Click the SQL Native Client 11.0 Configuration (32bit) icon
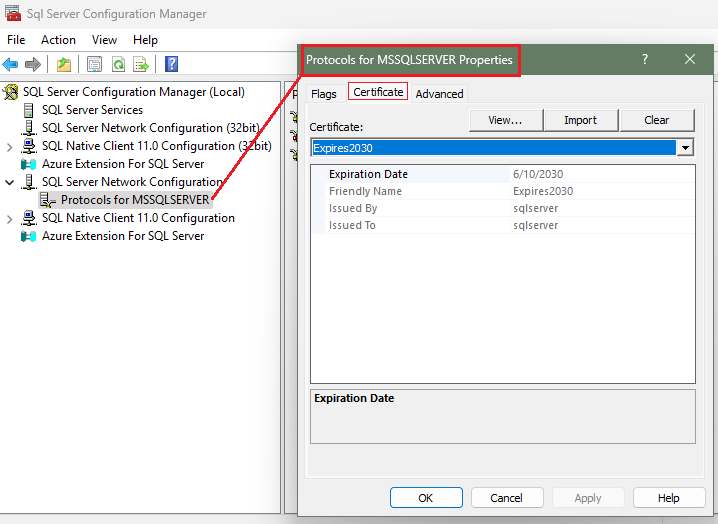Image resolution: width=718 pixels, height=524 pixels. click(x=28, y=146)
